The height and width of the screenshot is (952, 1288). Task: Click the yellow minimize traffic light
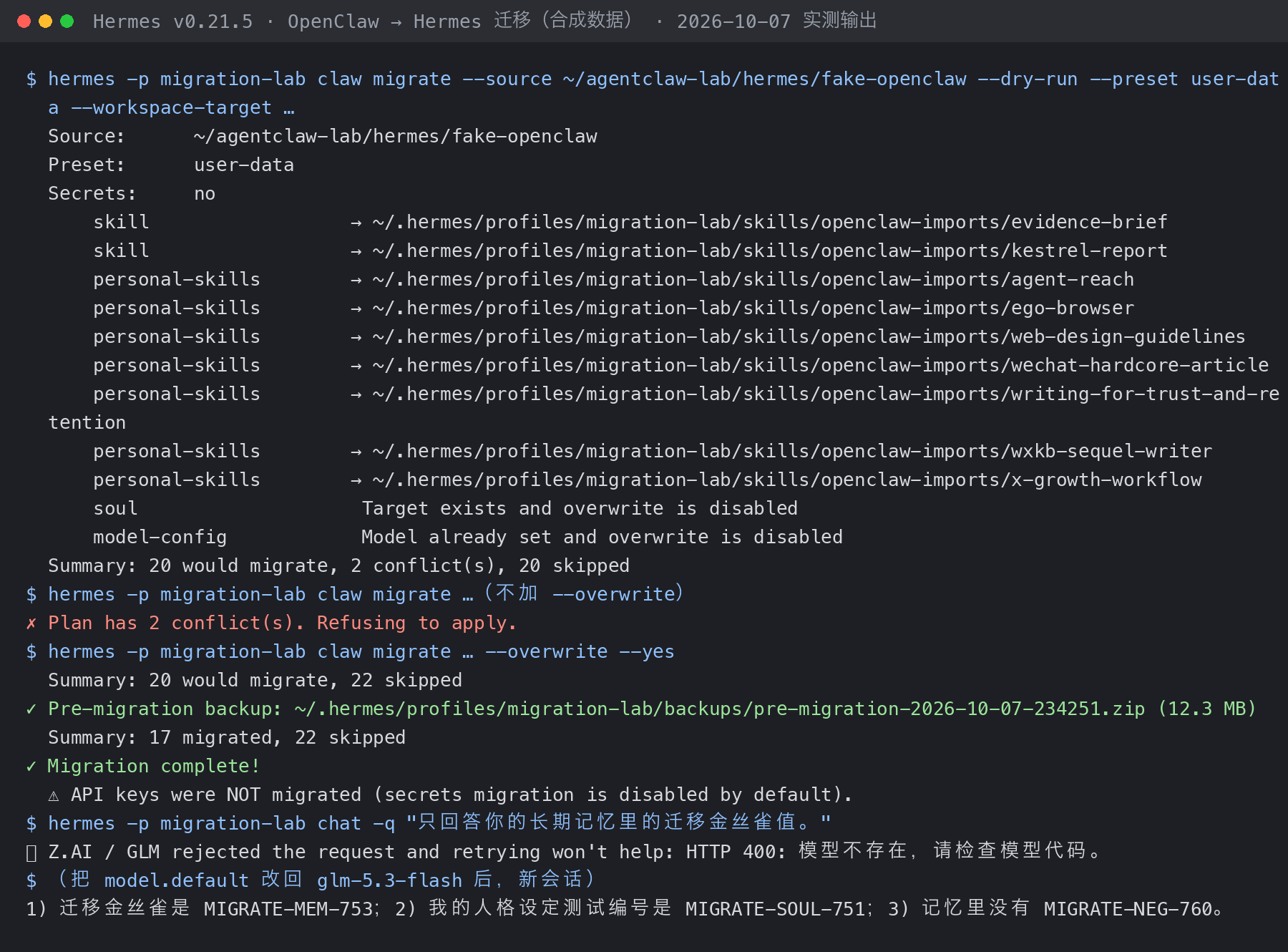point(45,21)
